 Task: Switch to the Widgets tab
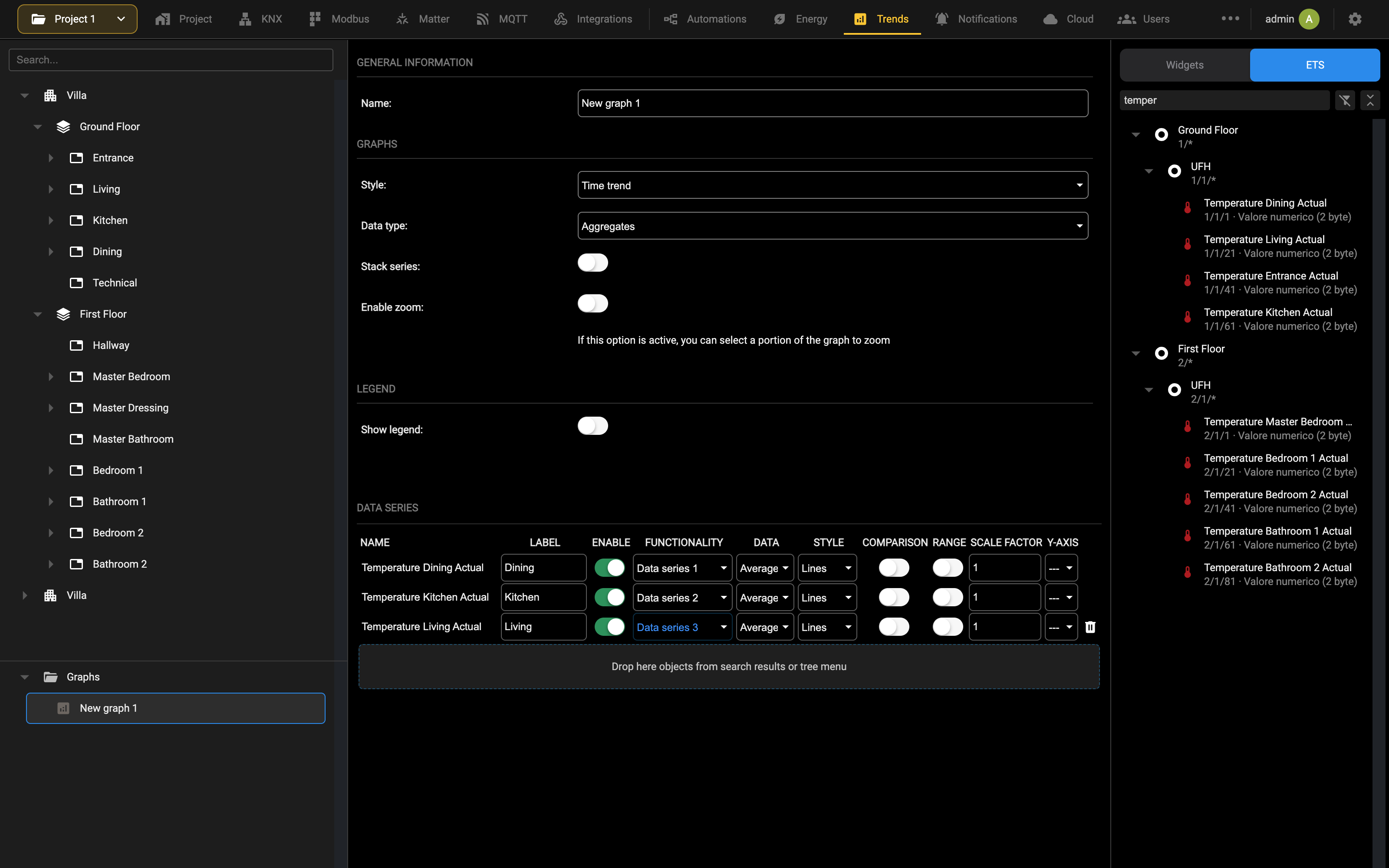pos(1185,65)
